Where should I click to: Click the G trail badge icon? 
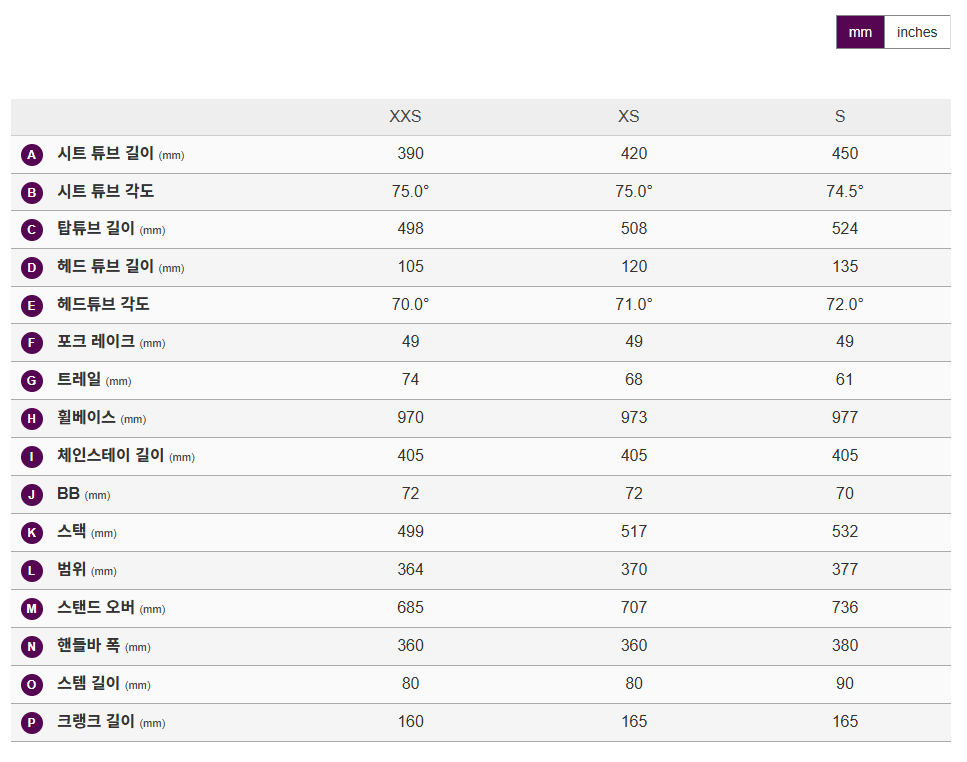32,381
